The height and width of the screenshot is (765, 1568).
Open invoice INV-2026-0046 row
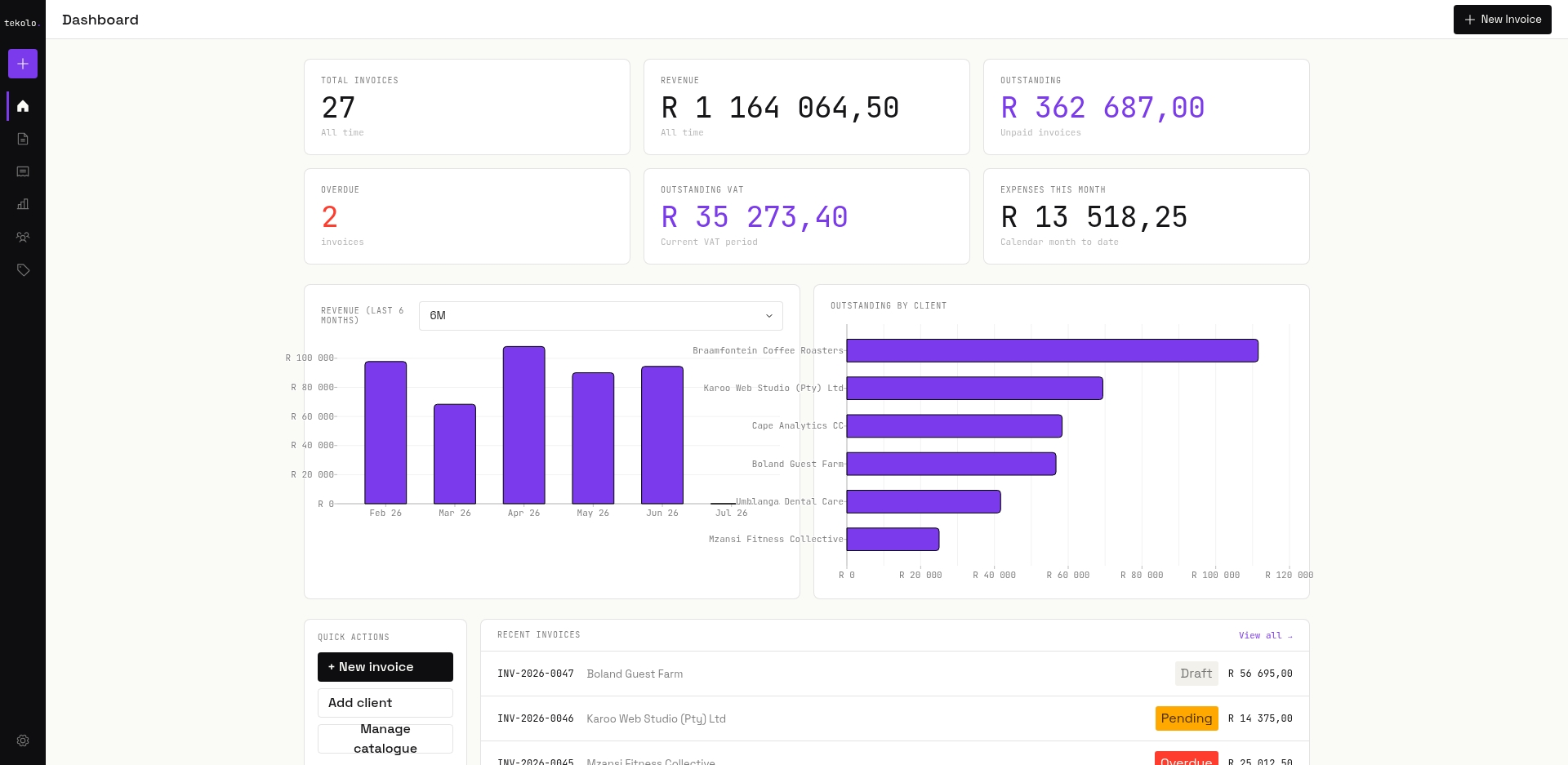[894, 718]
